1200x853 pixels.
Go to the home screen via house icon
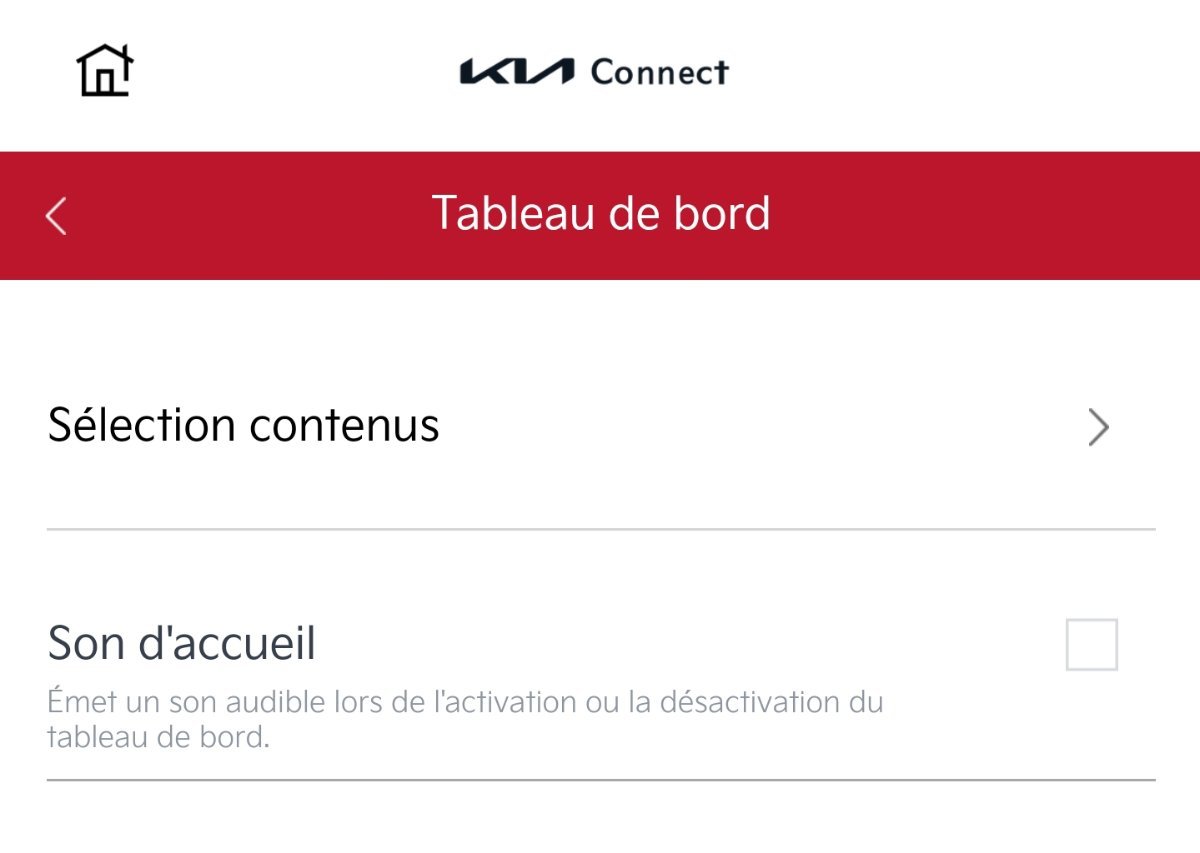(105, 70)
